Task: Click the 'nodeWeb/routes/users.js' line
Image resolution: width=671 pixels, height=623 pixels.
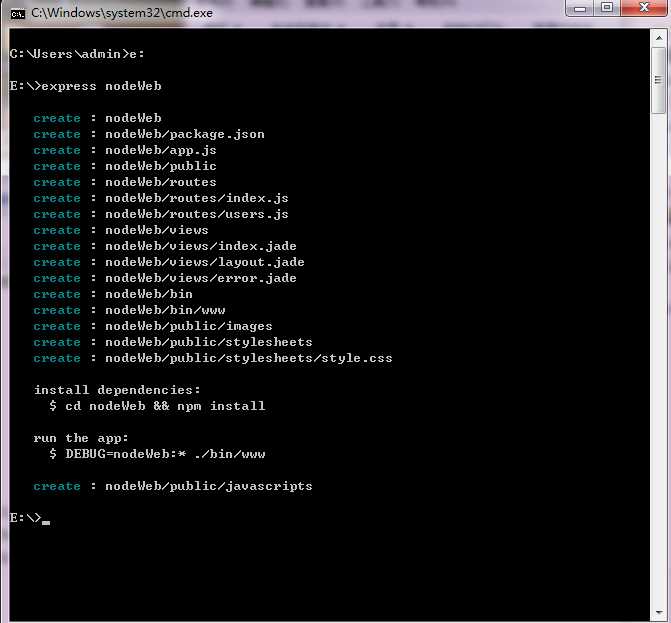Action: coord(161,214)
